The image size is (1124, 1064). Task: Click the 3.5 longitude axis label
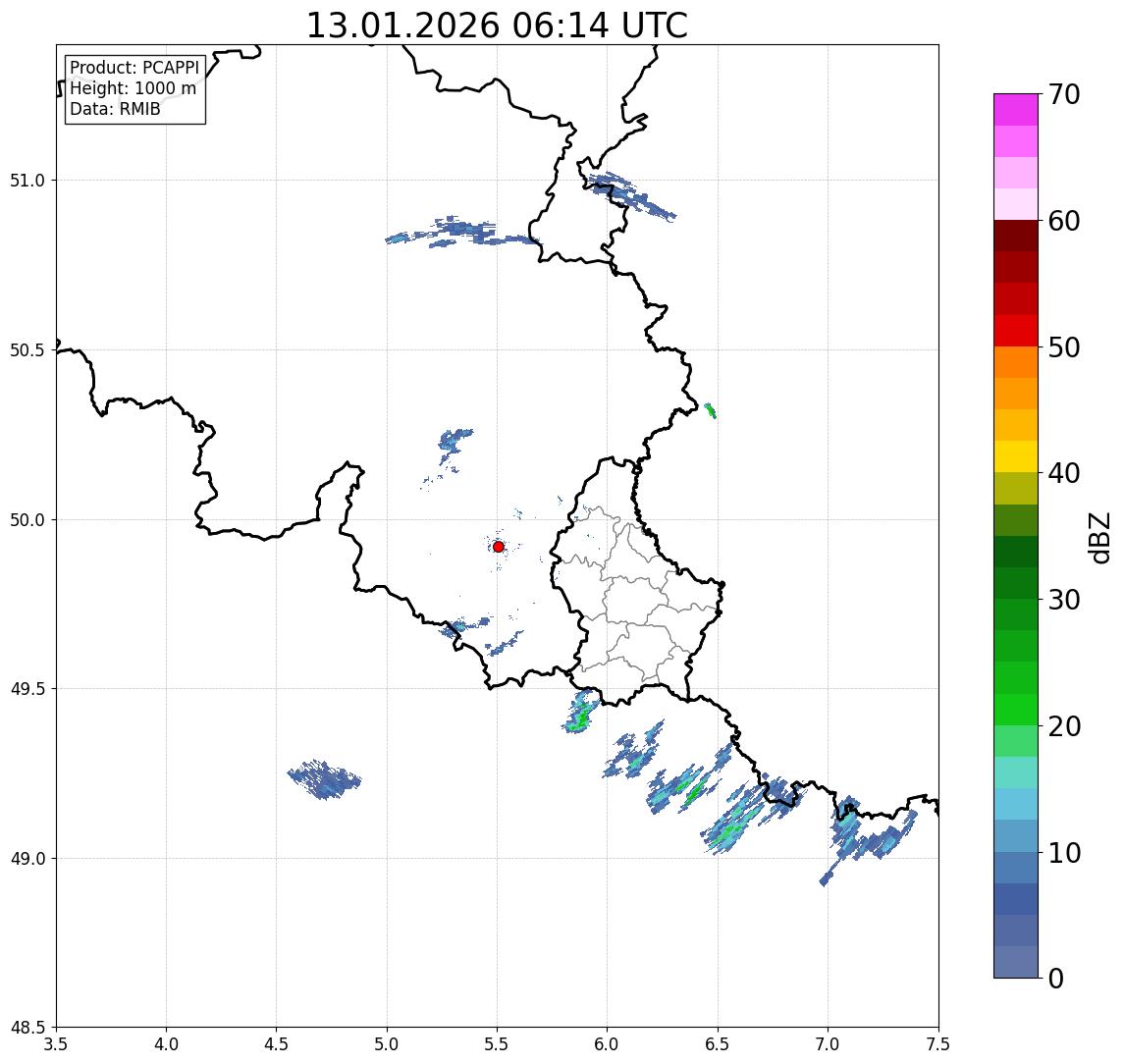pos(56,1044)
